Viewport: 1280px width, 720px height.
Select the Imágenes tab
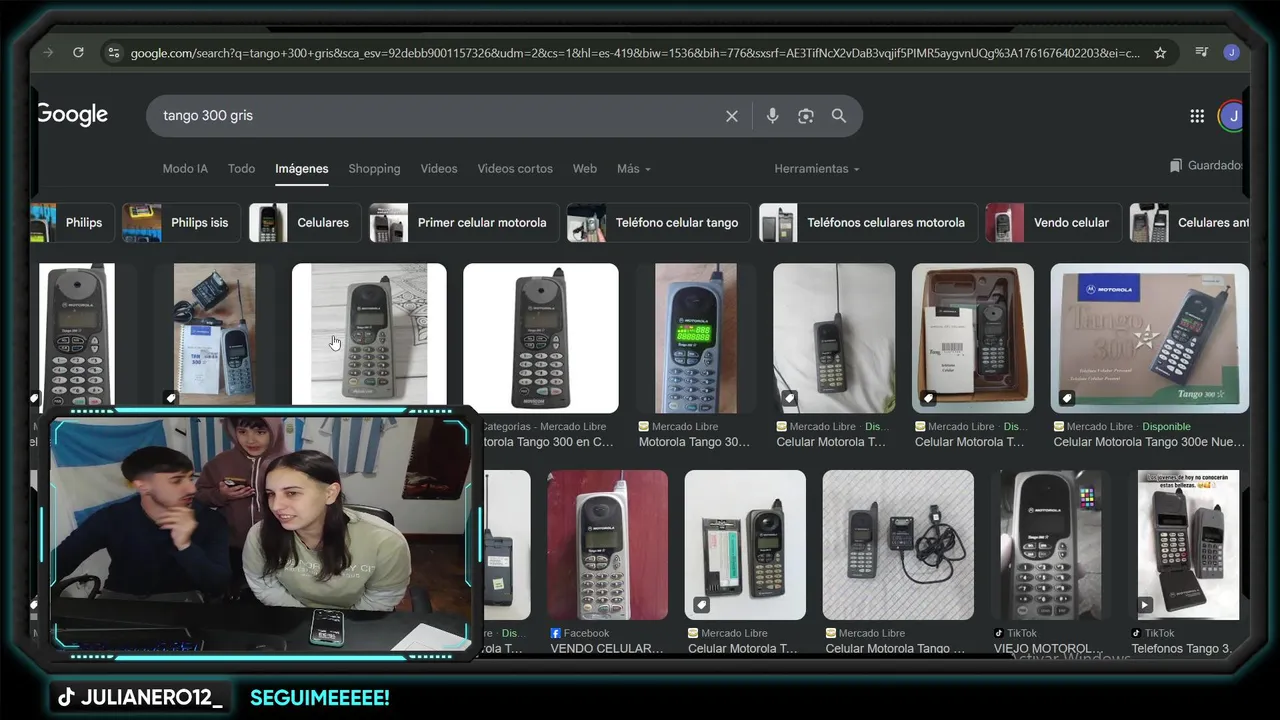(x=302, y=168)
